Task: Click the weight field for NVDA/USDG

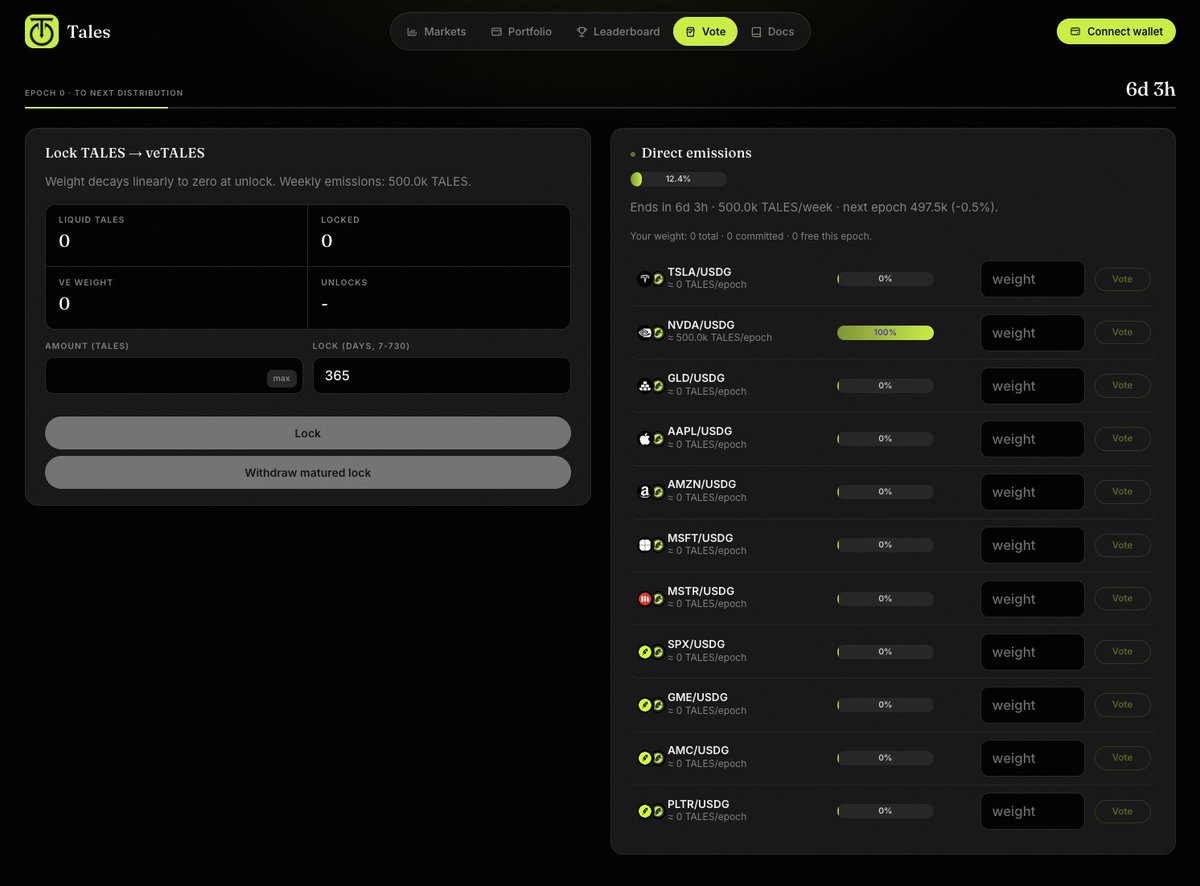Action: [x=1033, y=333]
